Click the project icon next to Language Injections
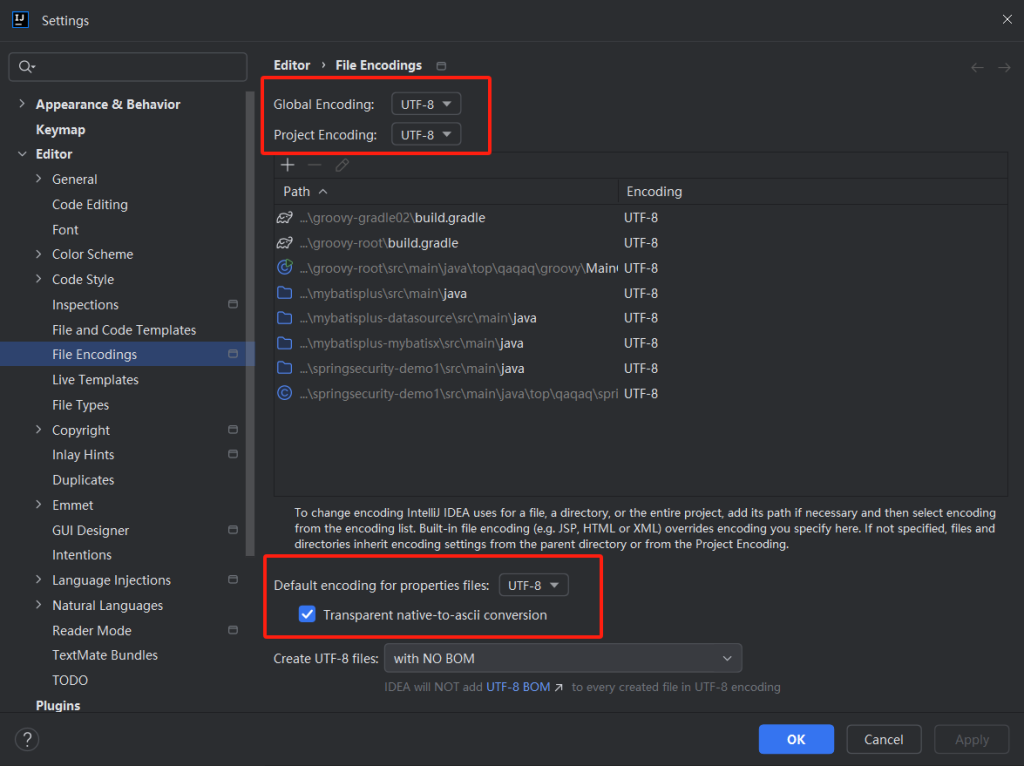 233,580
